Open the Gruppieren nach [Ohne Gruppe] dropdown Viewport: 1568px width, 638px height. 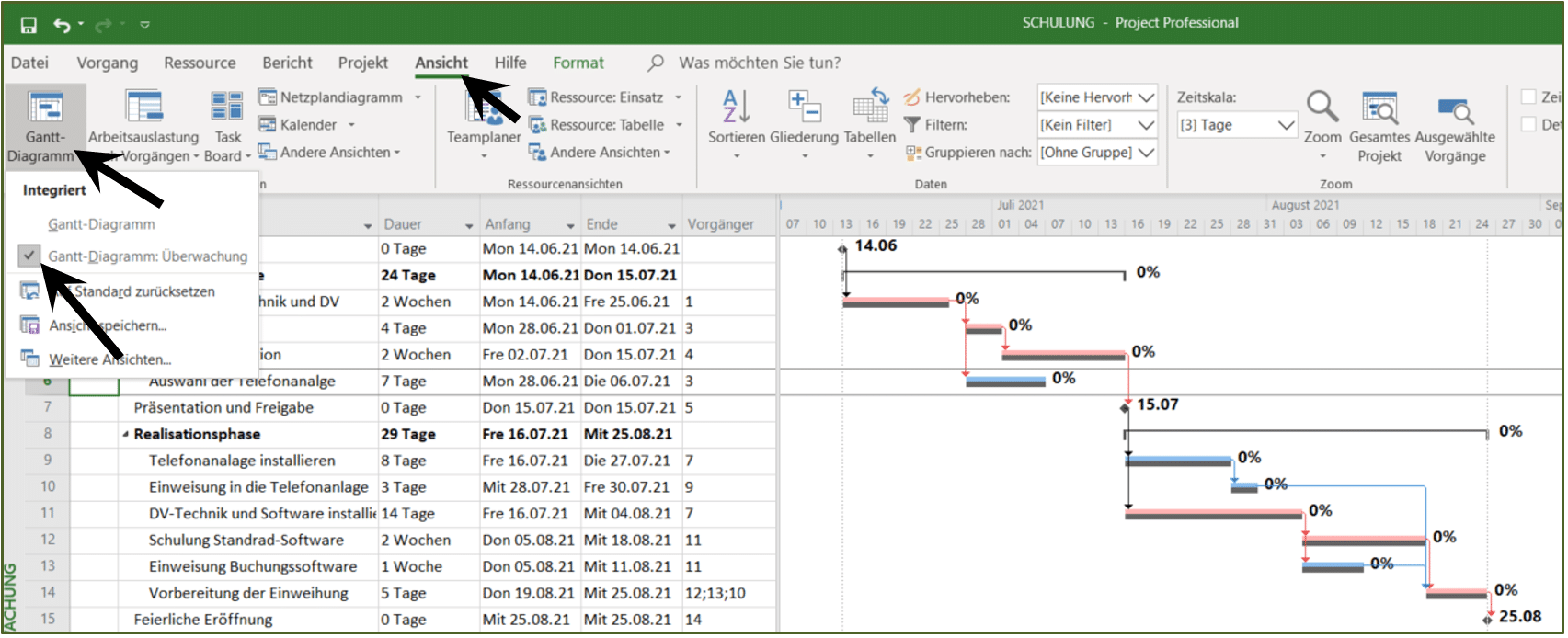coord(1097,153)
